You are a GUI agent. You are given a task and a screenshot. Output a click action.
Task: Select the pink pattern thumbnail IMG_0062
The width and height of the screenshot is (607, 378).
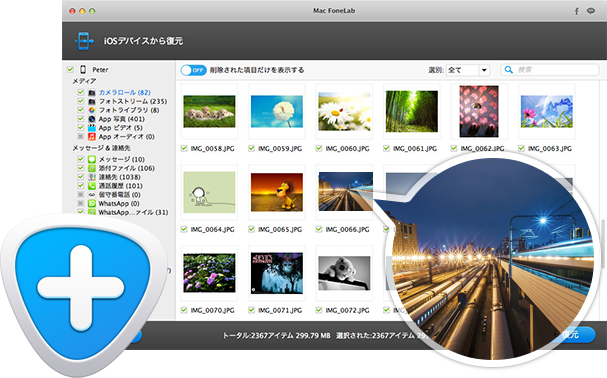(479, 112)
